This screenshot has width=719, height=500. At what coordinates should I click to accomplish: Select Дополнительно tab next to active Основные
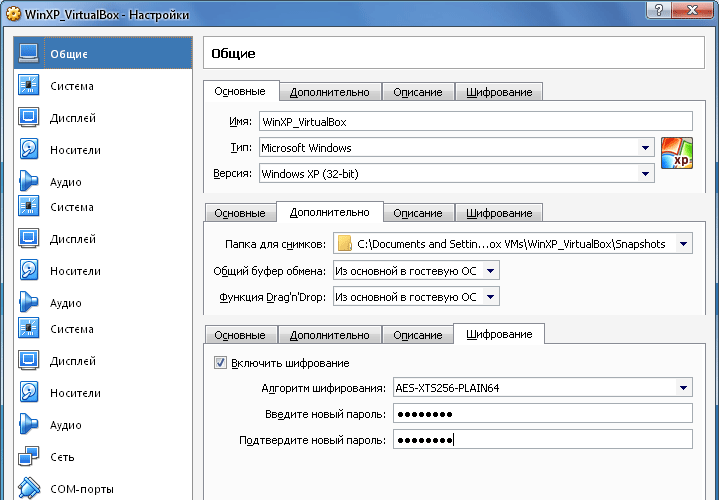(330, 92)
